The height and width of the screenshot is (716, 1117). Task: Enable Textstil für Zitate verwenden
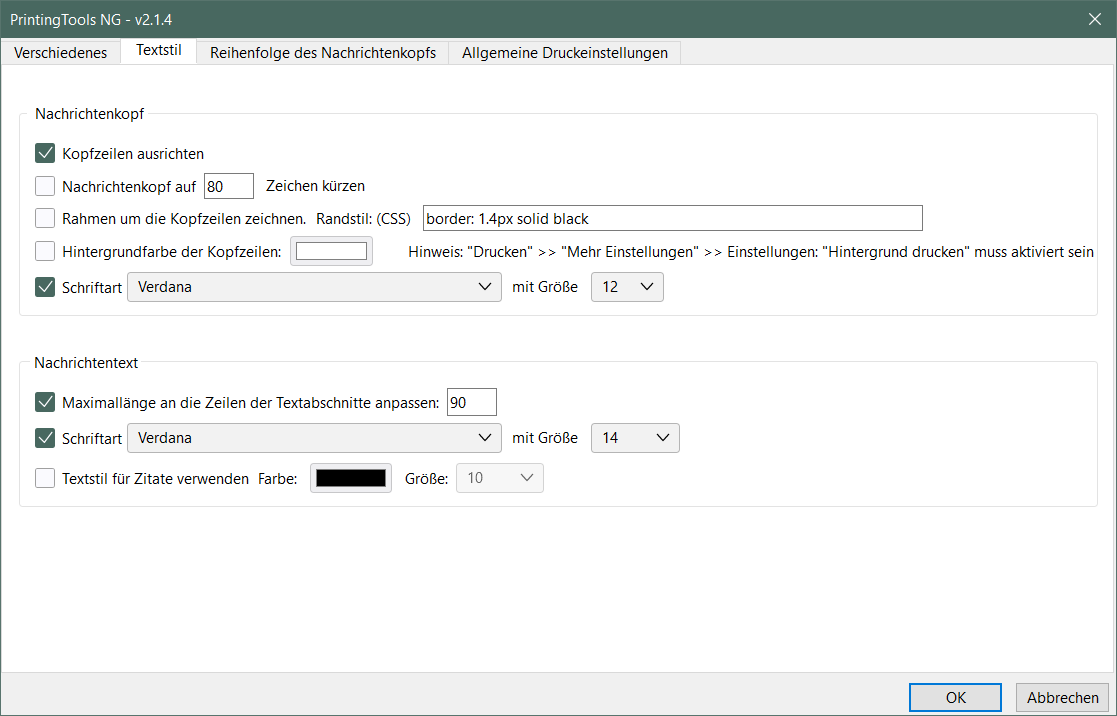click(45, 478)
